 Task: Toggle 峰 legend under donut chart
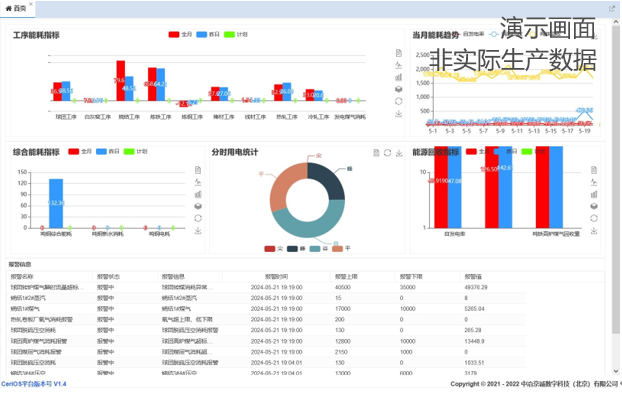(296, 249)
